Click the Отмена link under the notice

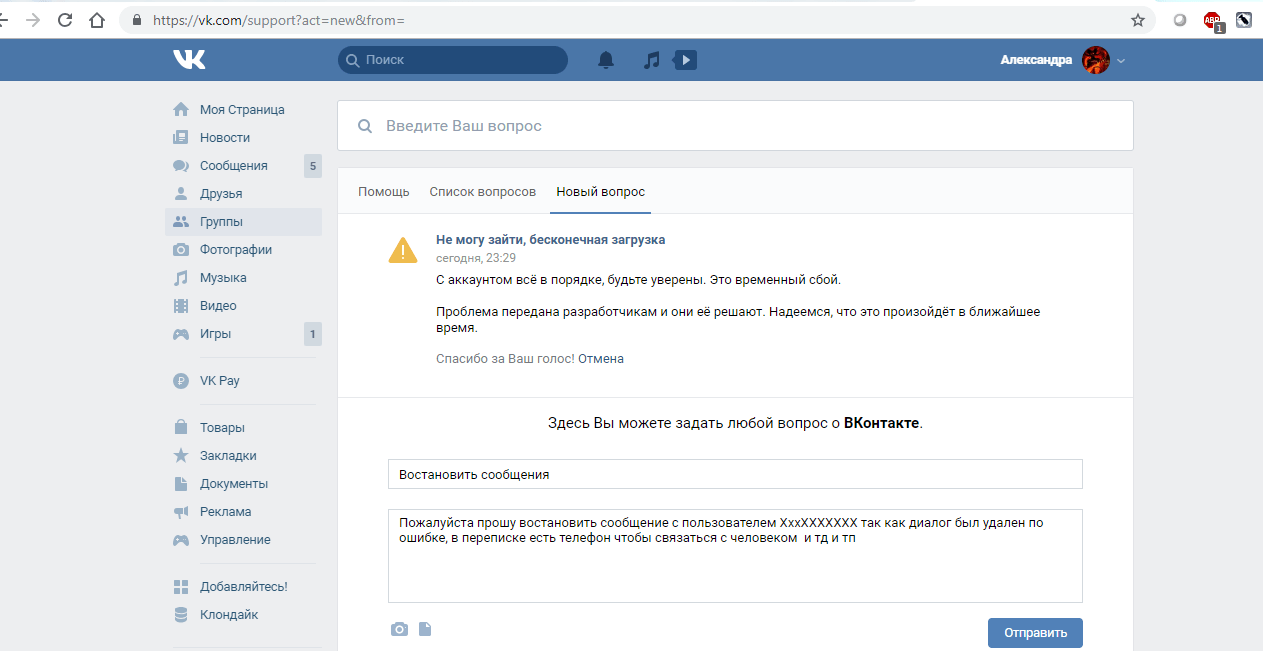pos(601,358)
